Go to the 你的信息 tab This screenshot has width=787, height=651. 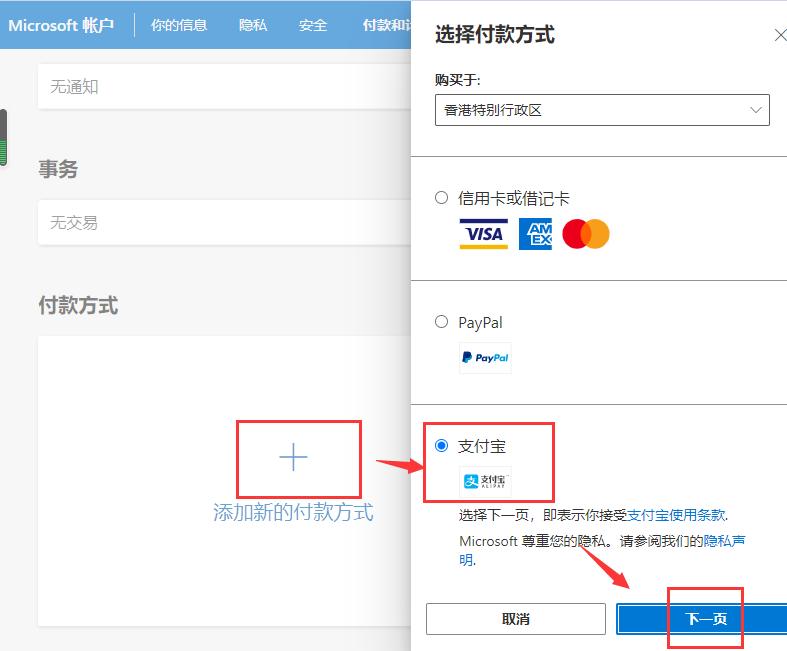(179, 25)
